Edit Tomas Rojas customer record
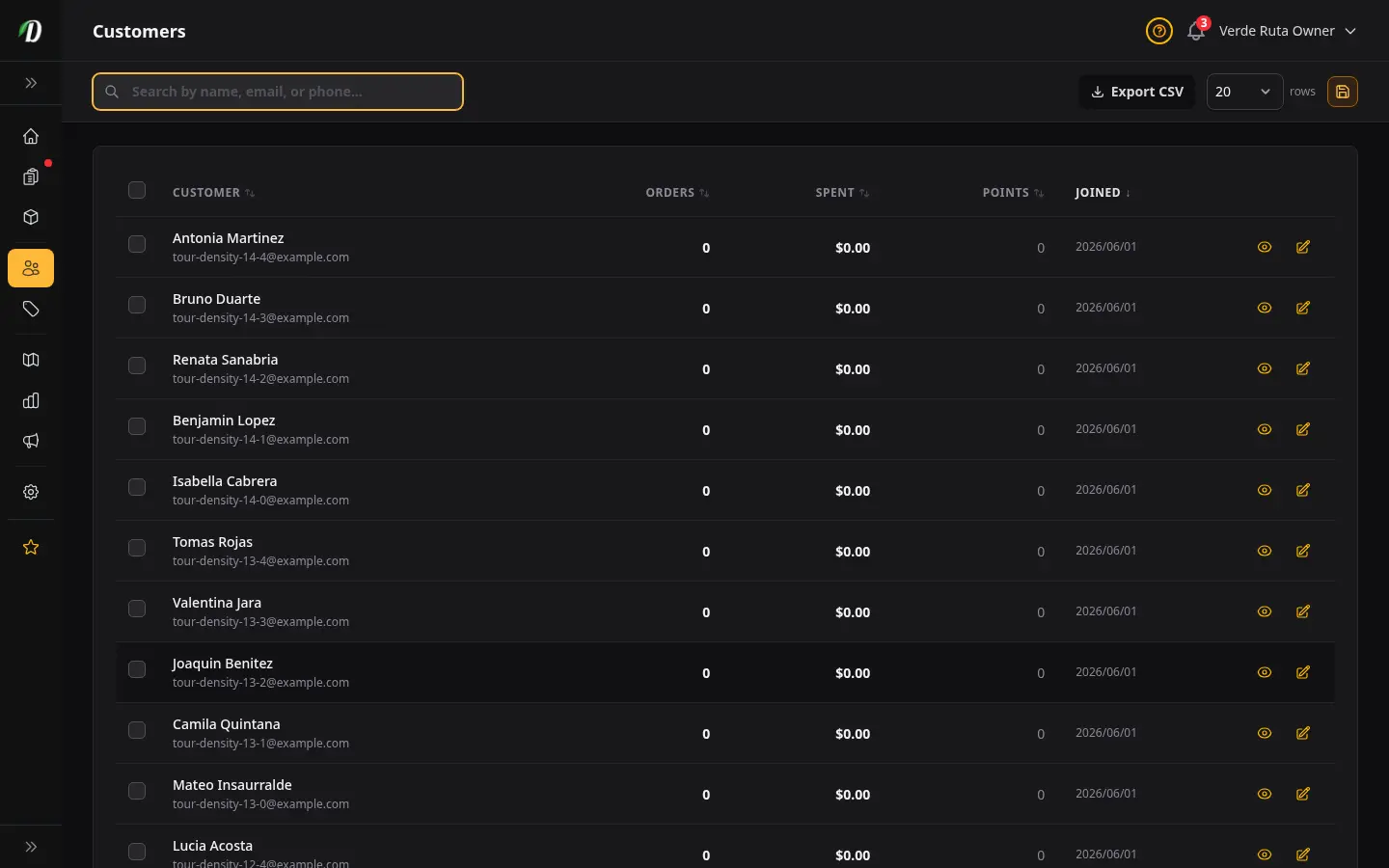Viewport: 1389px width, 868px height. (x=1303, y=551)
